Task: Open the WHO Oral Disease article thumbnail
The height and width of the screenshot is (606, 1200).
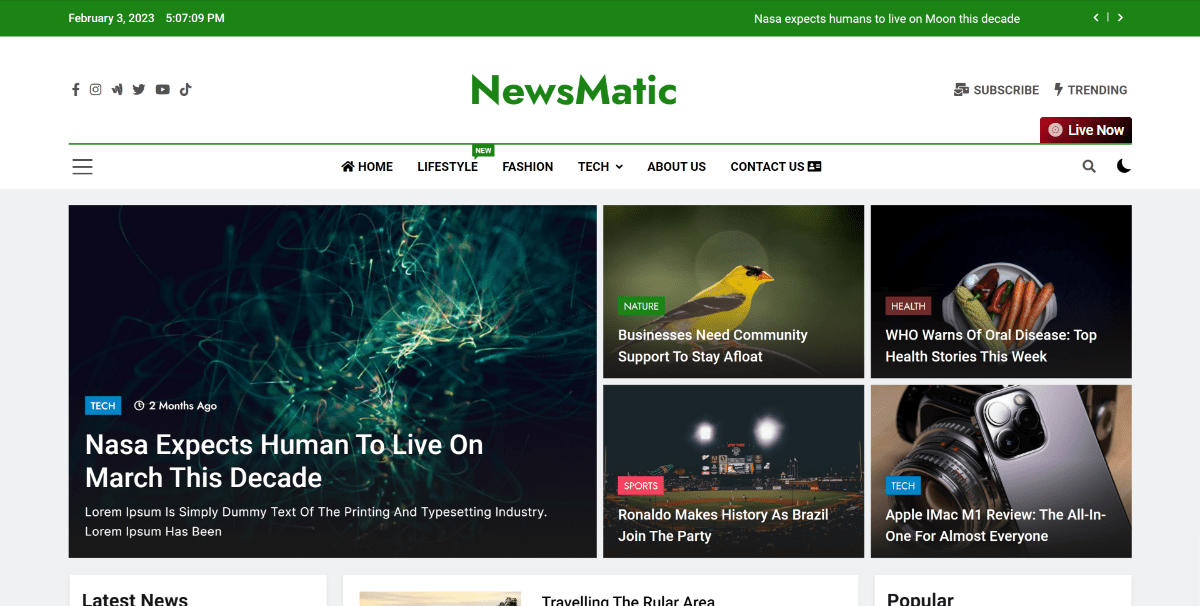Action: click(x=1000, y=290)
